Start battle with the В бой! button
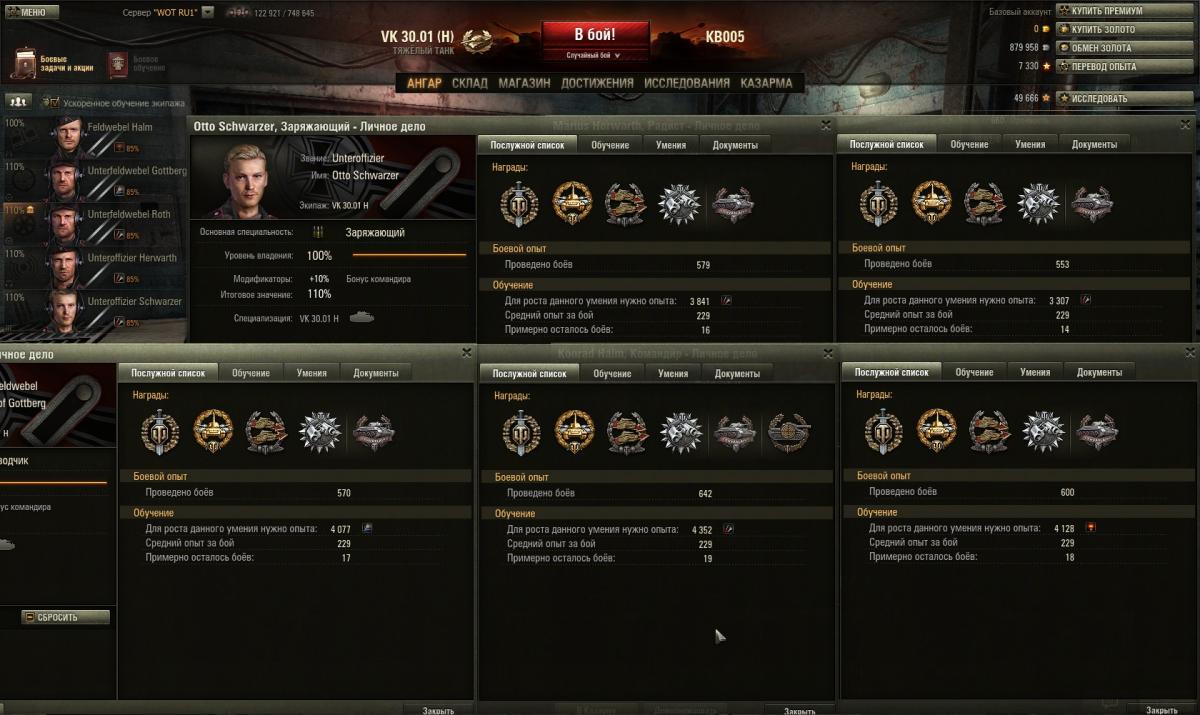 (x=594, y=35)
